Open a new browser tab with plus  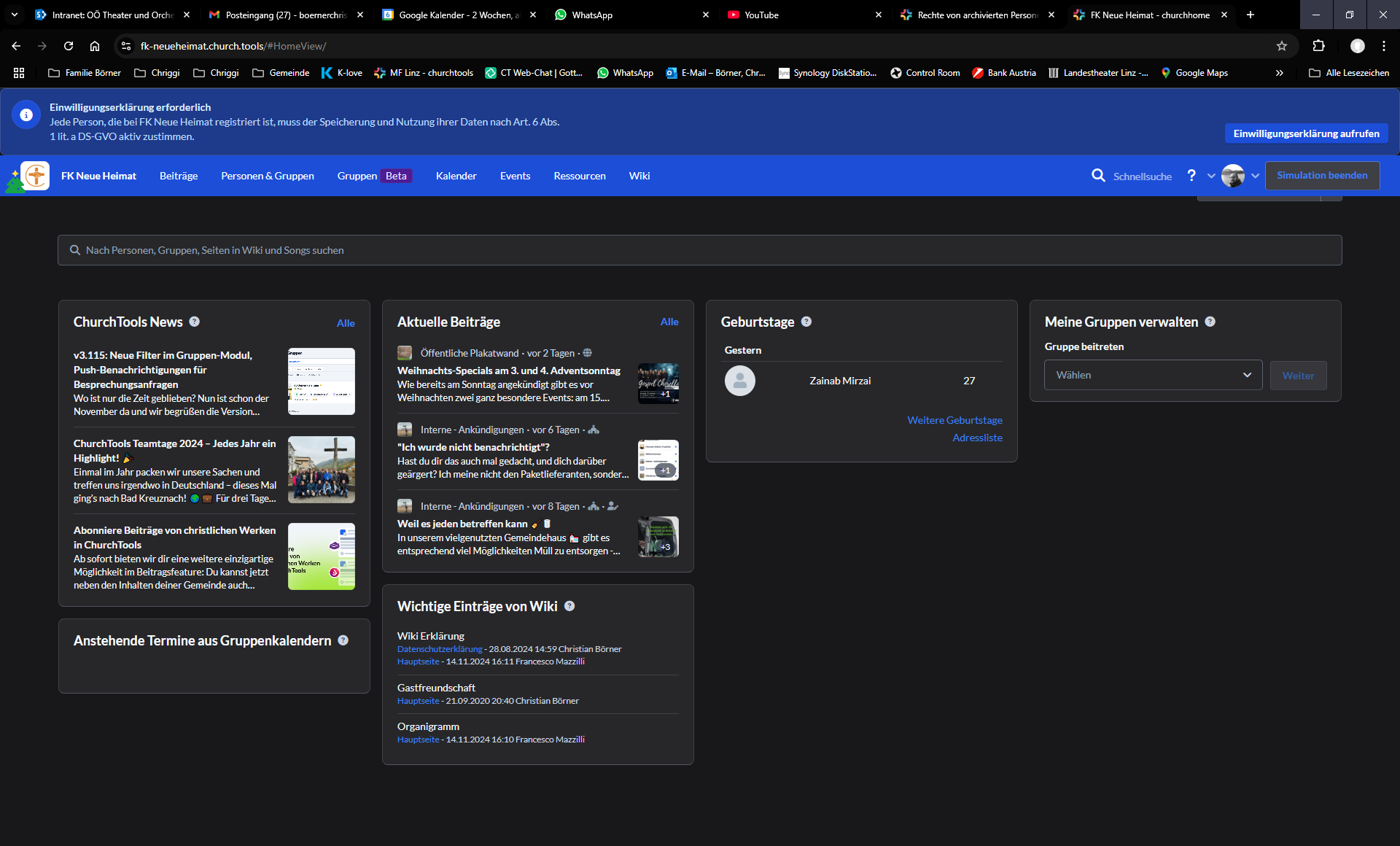(x=1251, y=15)
